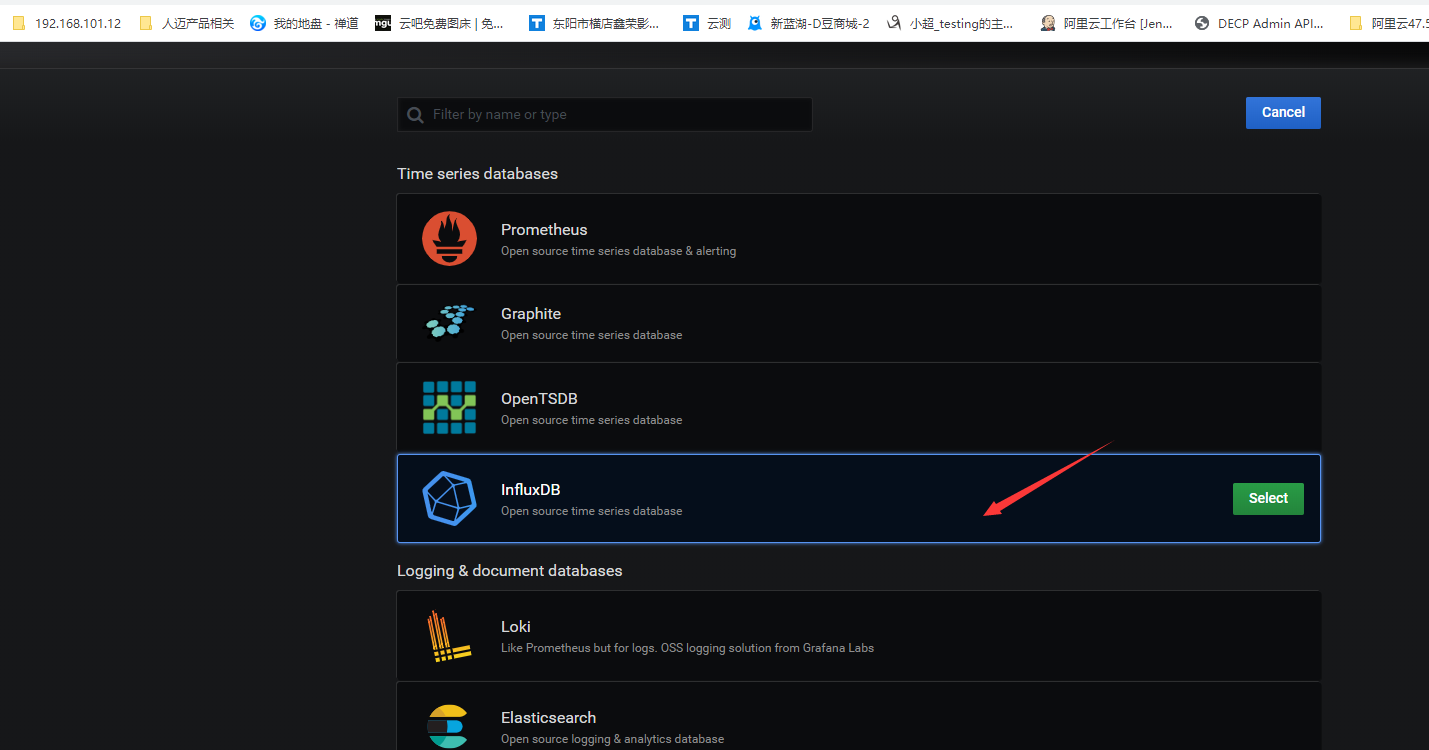Viewport: 1429px width, 750px height.
Task: Open the 东阳市横店鑫荣影 bookmark
Action: point(595,23)
